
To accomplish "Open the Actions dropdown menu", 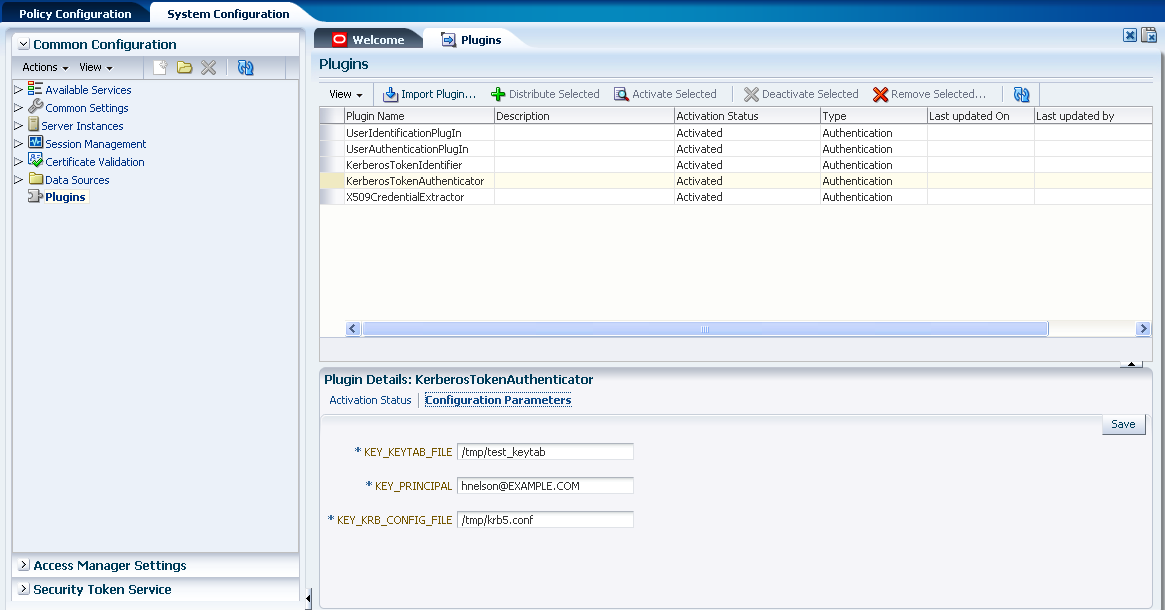I will click(x=40, y=67).
